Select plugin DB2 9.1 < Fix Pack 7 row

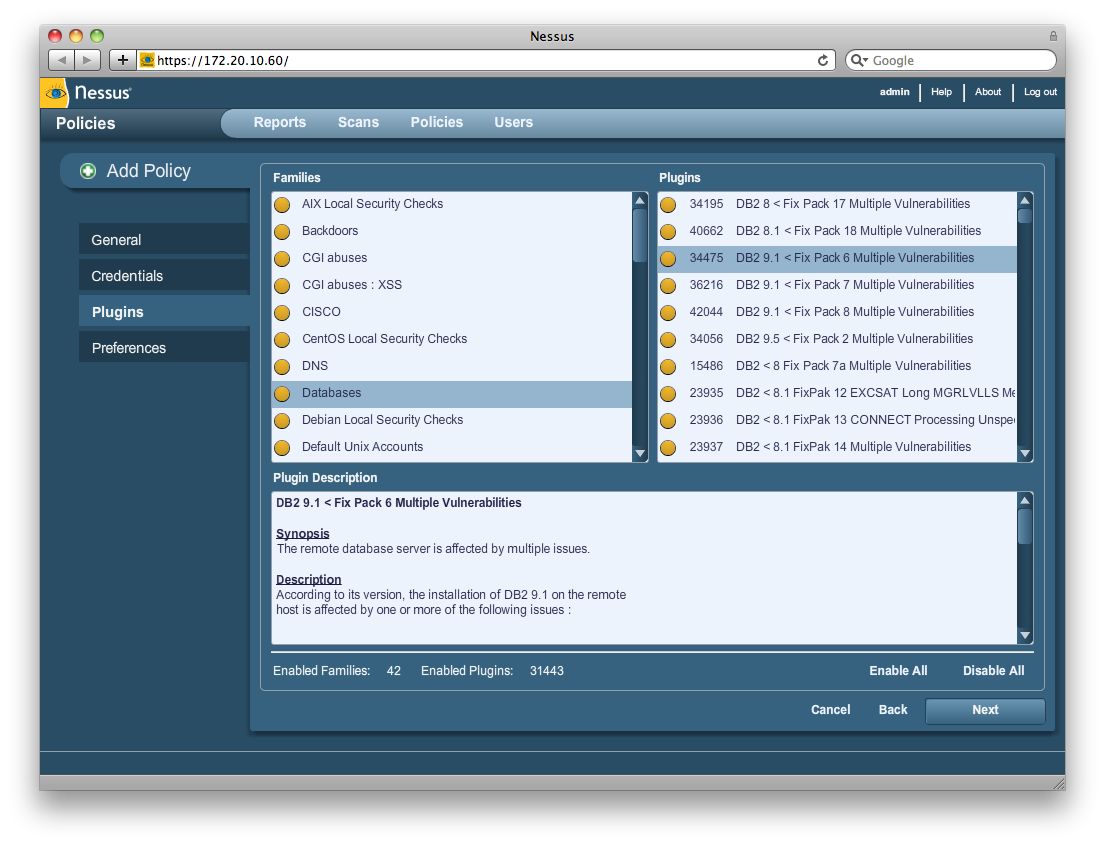click(837, 285)
